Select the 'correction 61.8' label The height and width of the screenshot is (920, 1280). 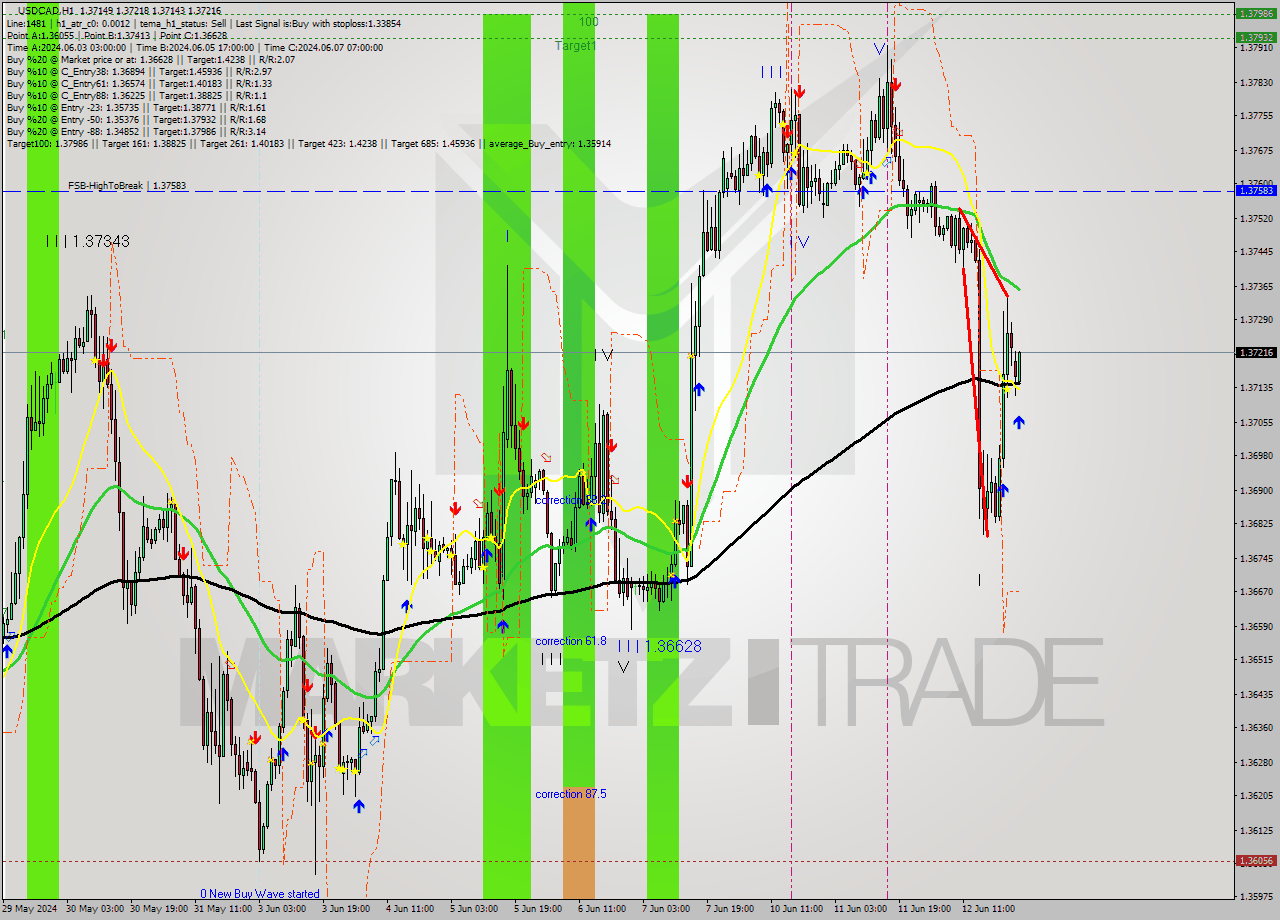click(x=570, y=641)
